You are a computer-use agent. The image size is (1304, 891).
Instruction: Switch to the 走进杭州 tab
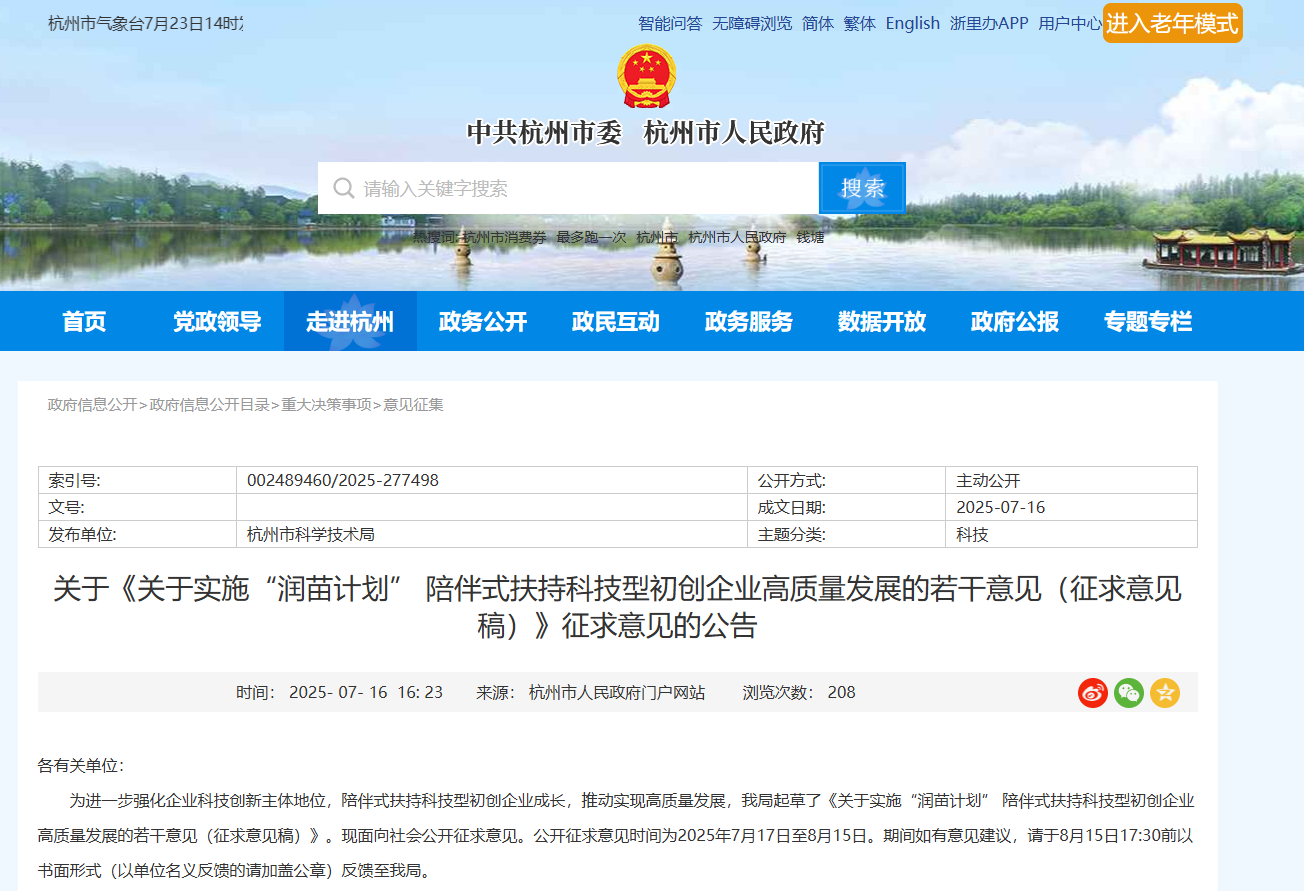tap(350, 321)
